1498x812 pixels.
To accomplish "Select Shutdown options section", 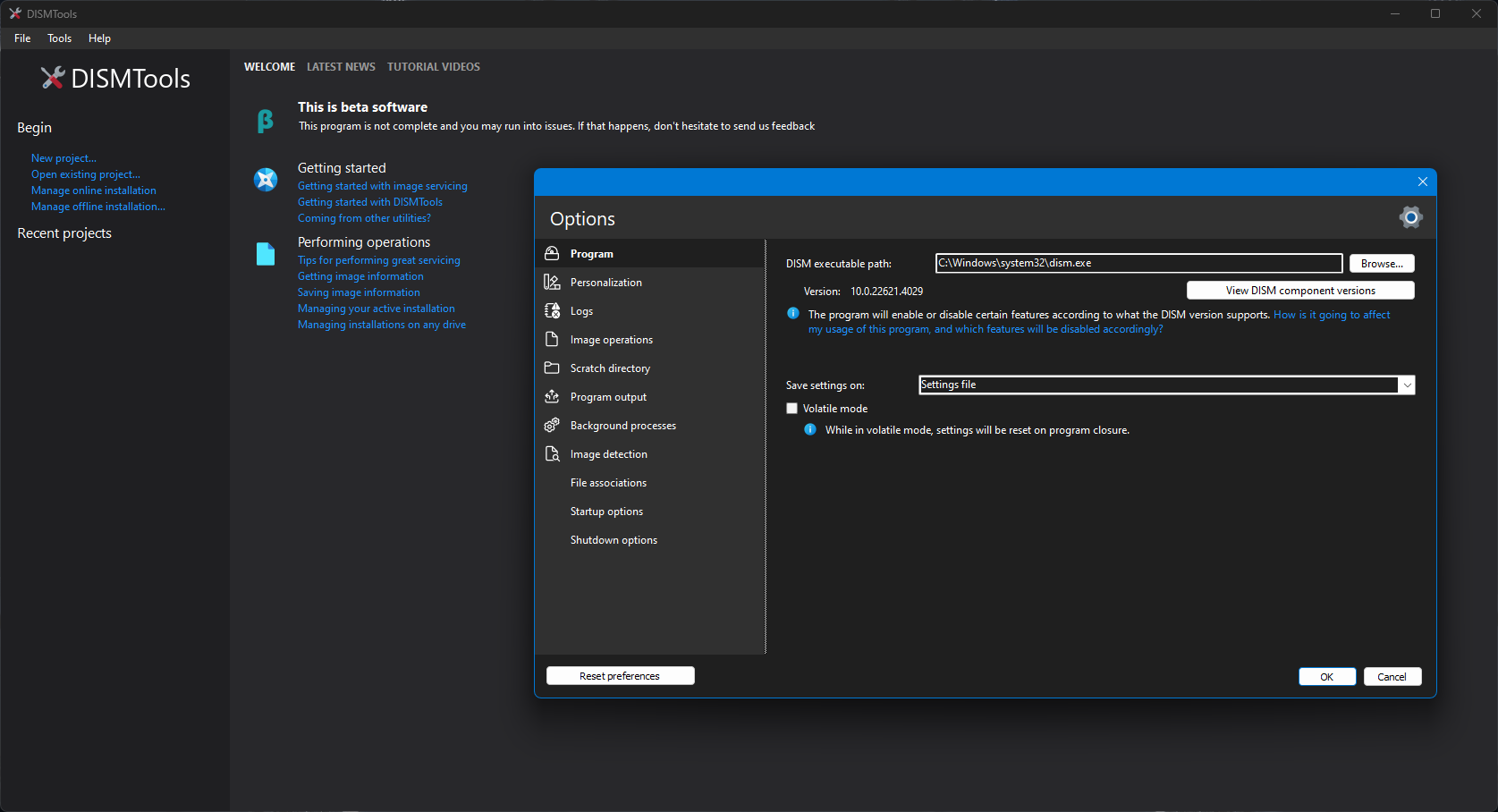I will [x=650, y=539].
